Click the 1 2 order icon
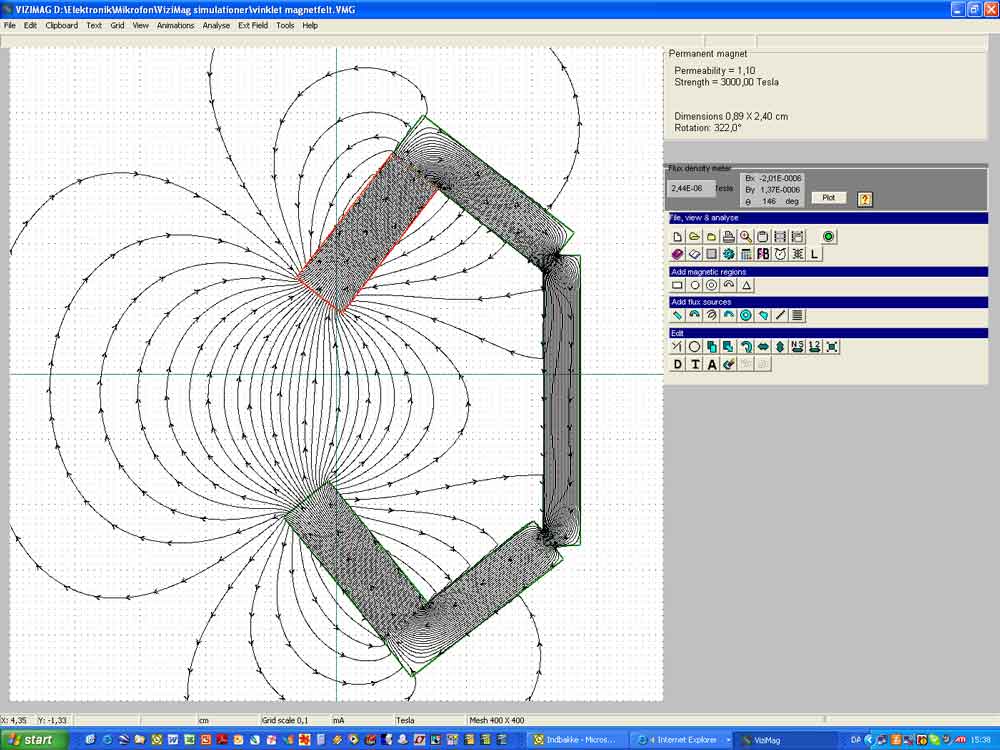The image size is (1000, 750). tap(814, 346)
